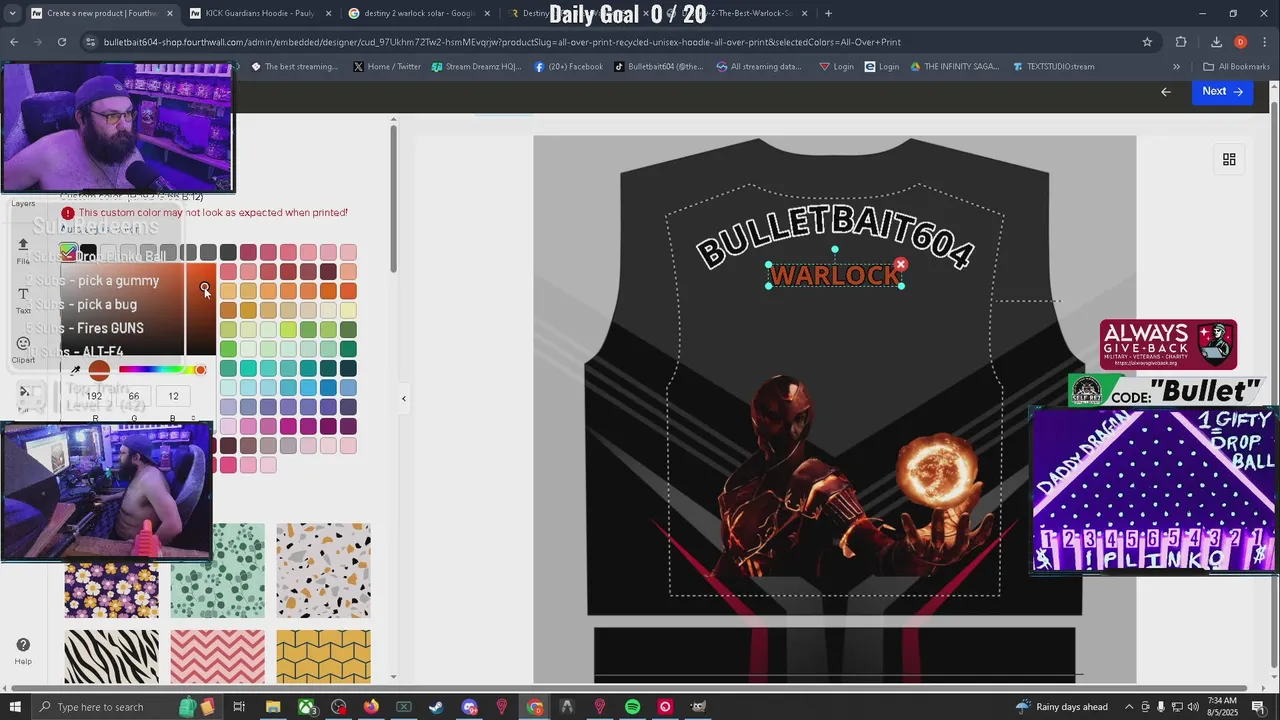The image size is (1280, 720).
Task: Open Task View on the taskbar
Action: coord(239,707)
